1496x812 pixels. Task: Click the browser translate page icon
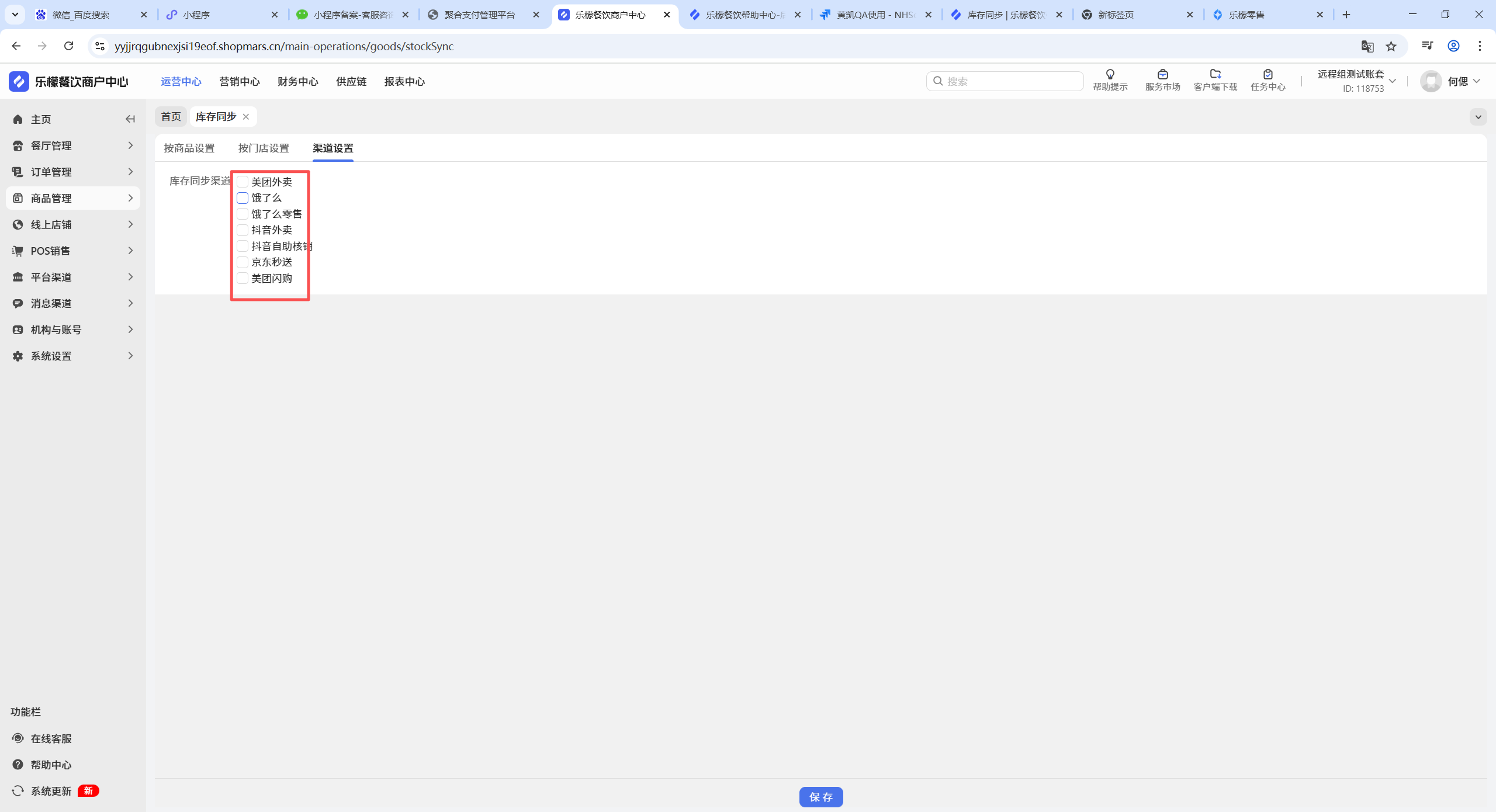[x=1367, y=46]
